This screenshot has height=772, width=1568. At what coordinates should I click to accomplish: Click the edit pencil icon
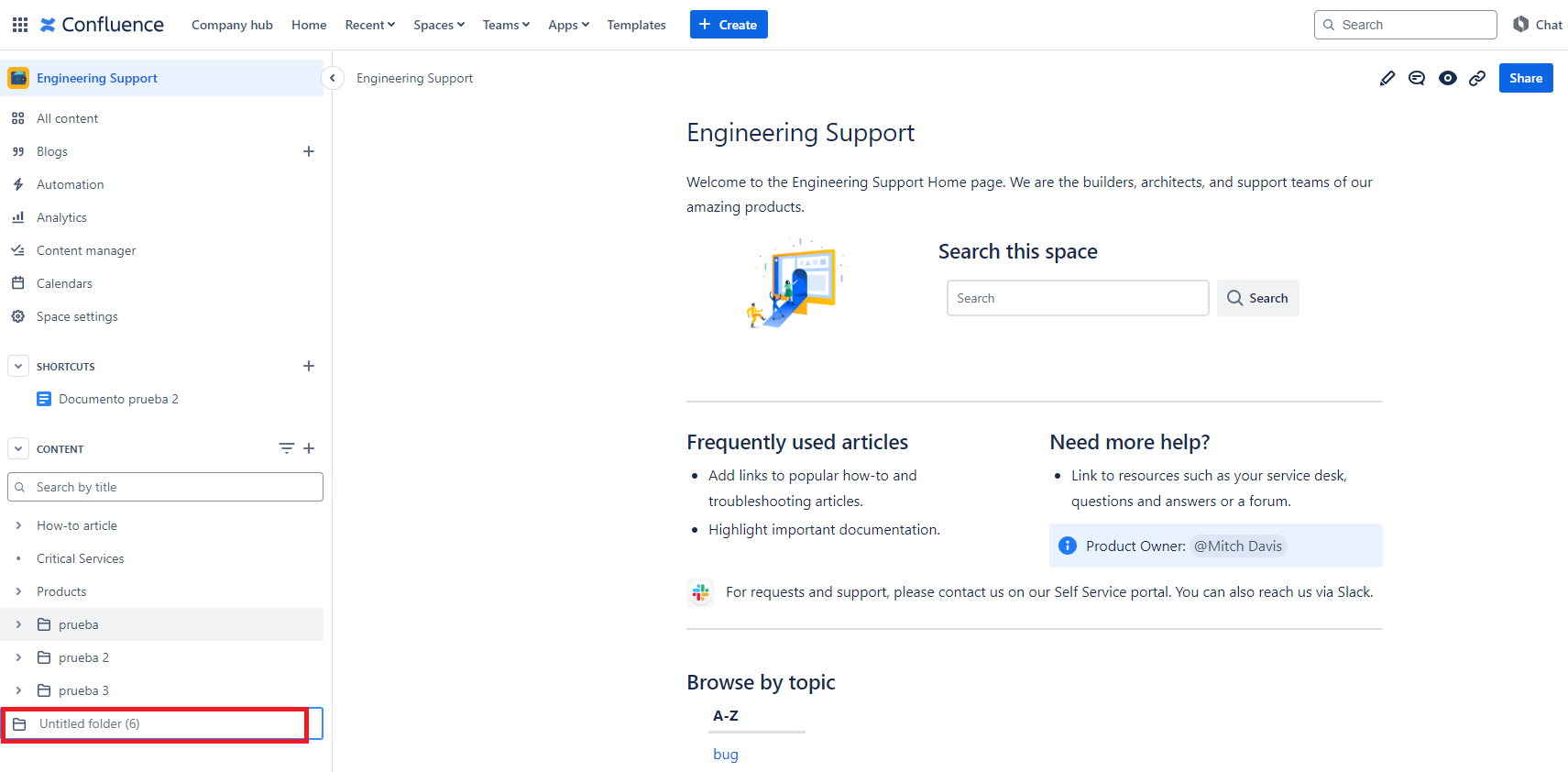coord(1387,79)
